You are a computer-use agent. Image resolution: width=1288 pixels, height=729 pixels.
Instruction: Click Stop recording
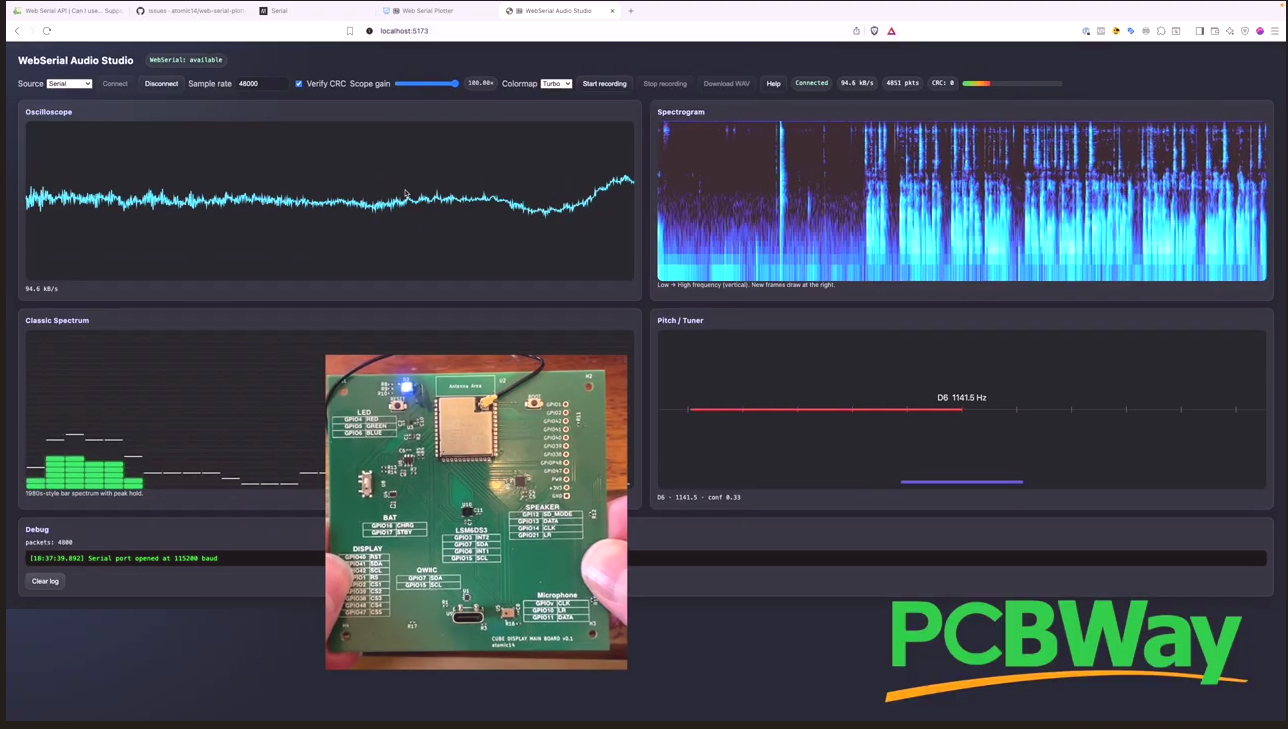tap(665, 84)
